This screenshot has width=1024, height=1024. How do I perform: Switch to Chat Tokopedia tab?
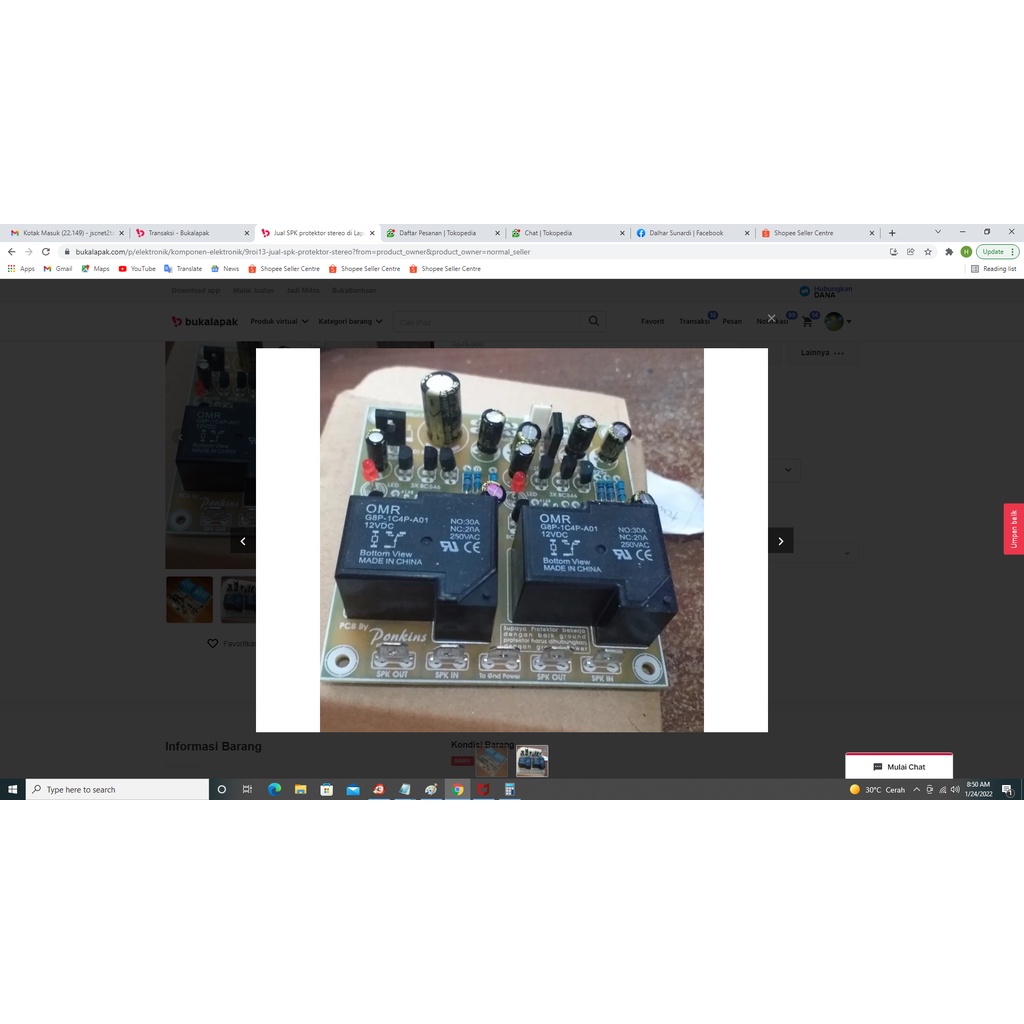[563, 232]
